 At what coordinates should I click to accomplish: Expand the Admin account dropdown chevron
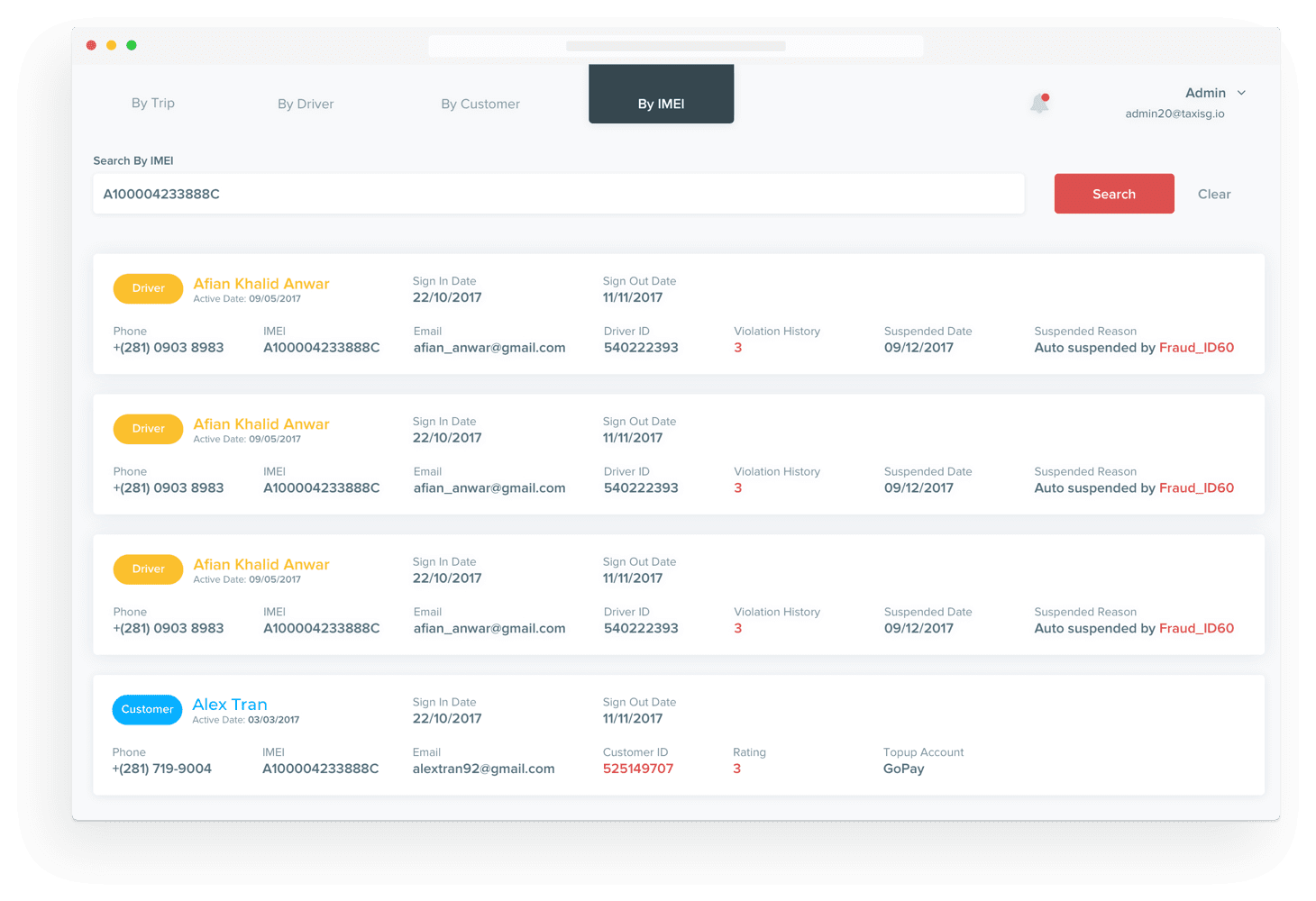[1241, 93]
